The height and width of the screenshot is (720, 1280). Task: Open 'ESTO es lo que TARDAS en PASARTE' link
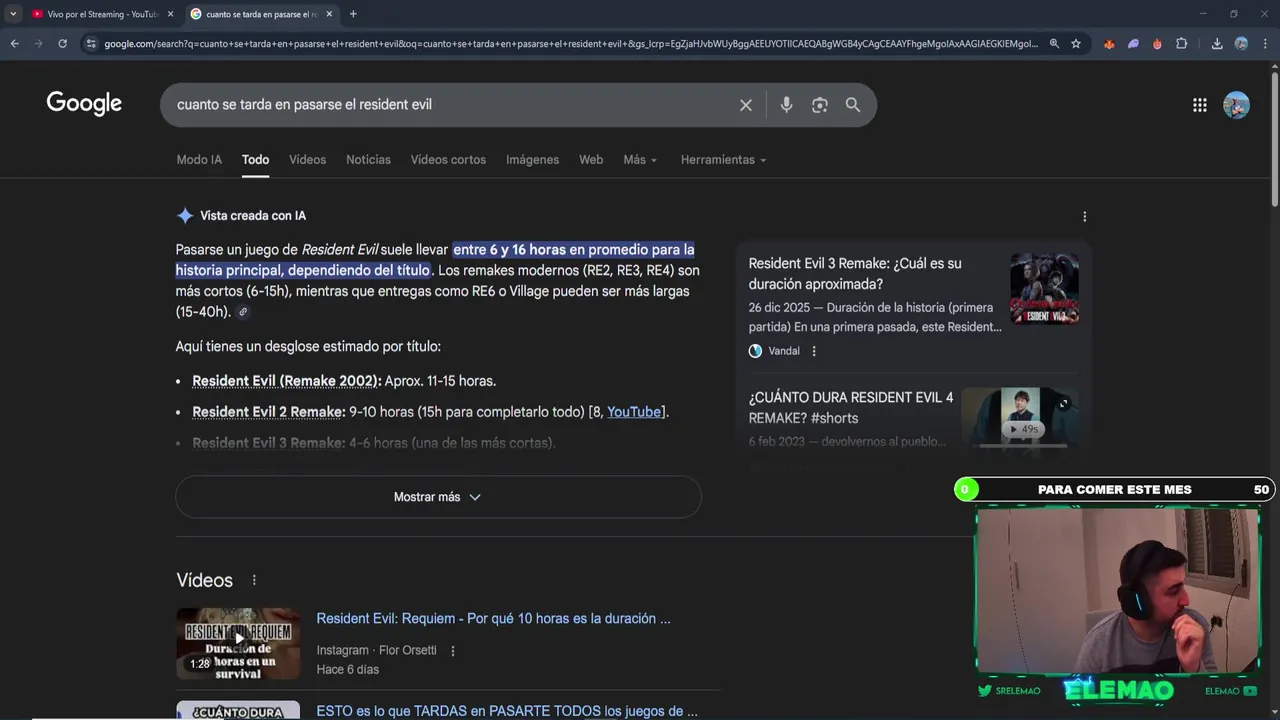[x=507, y=711]
